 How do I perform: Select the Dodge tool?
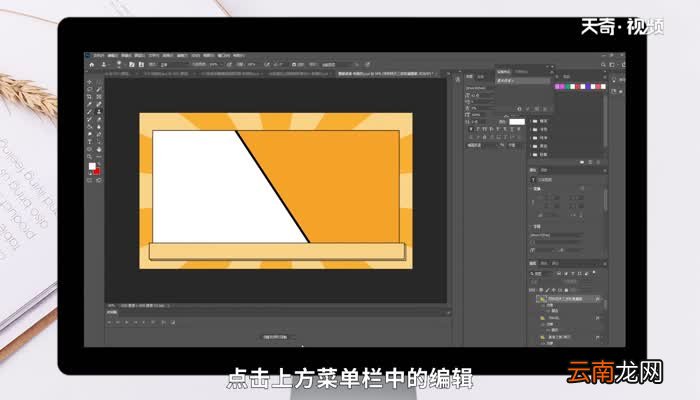(x=90, y=134)
